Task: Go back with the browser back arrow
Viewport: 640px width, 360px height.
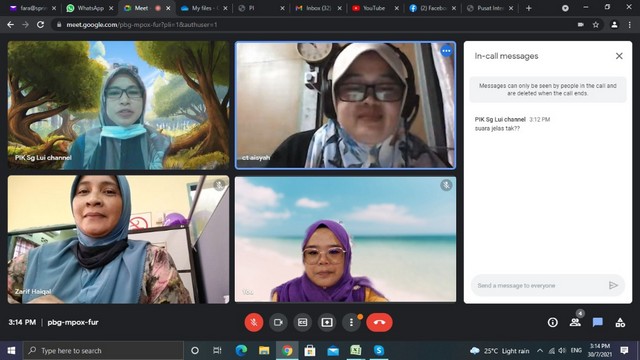Action: pyautogui.click(x=11, y=24)
